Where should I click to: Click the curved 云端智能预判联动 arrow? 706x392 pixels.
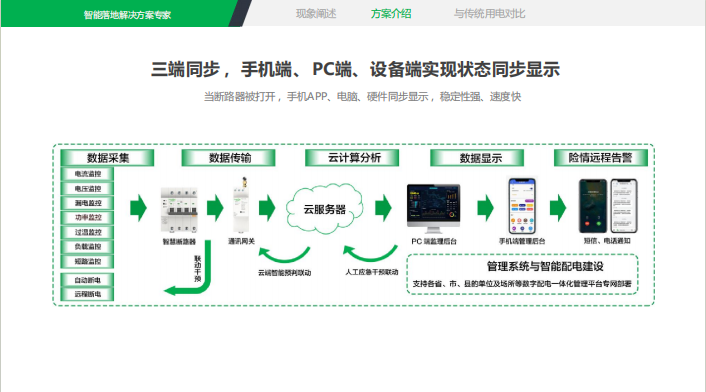pyautogui.click(x=284, y=255)
